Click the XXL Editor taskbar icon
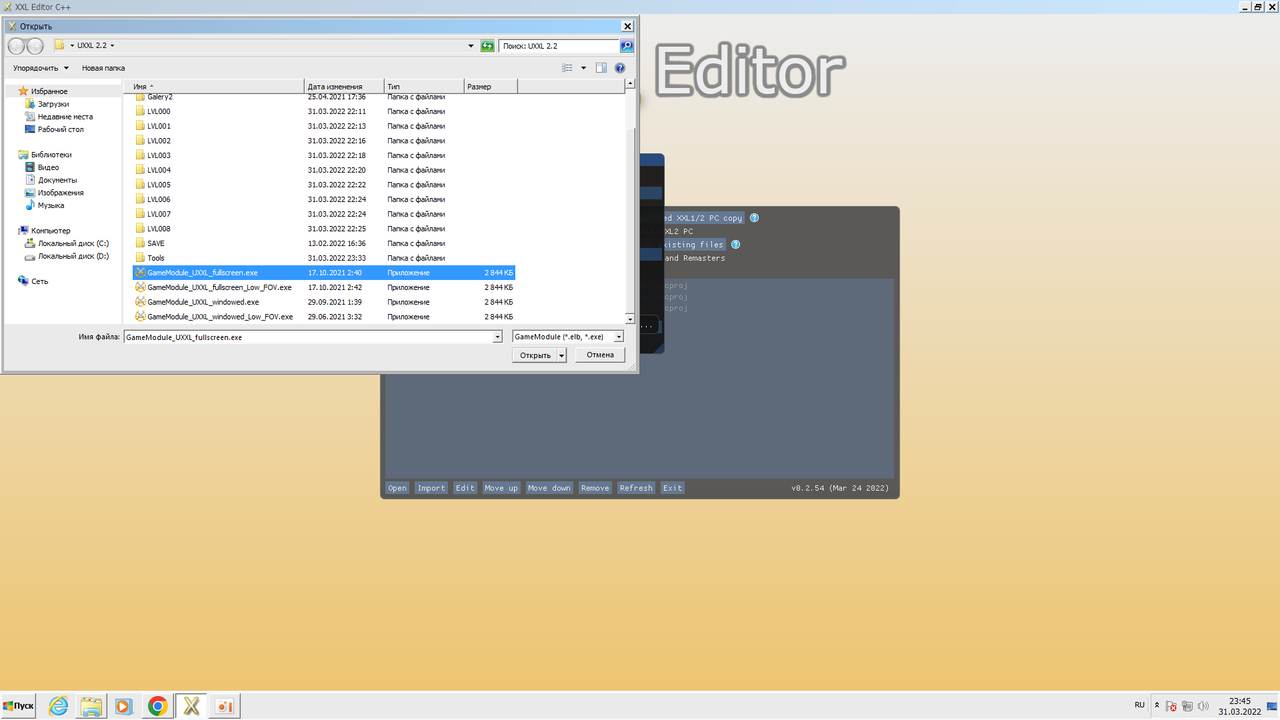1280x720 pixels. 191,706
